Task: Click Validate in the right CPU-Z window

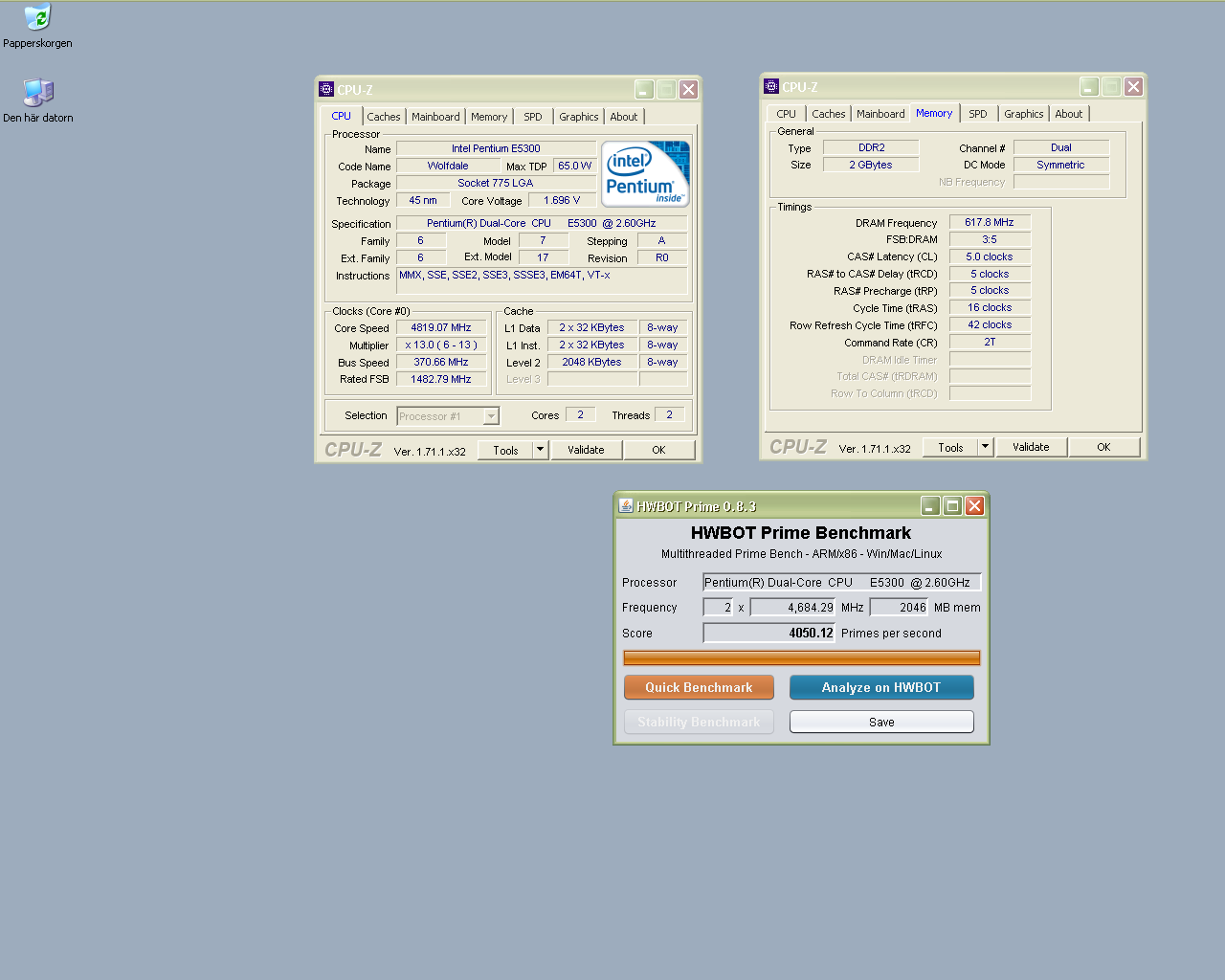Action: (1031, 447)
